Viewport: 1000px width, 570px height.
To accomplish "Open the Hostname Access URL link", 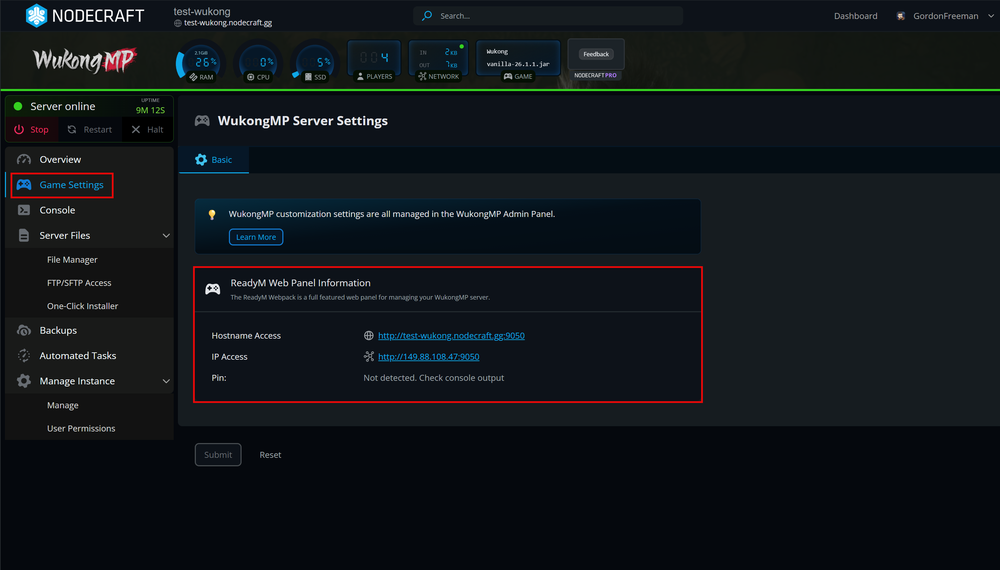I will point(451,335).
